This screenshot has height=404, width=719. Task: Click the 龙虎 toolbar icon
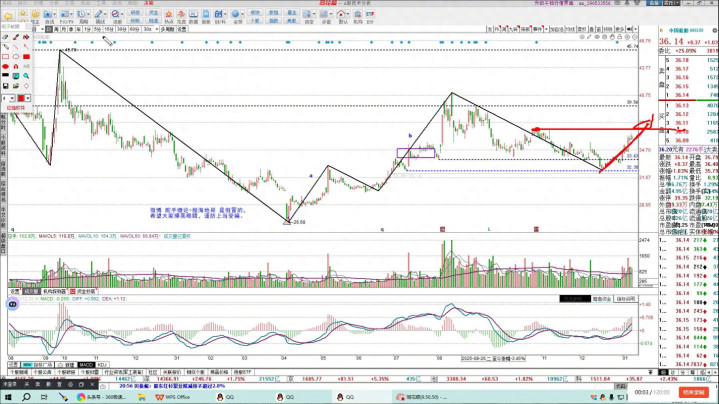[x=181, y=16]
